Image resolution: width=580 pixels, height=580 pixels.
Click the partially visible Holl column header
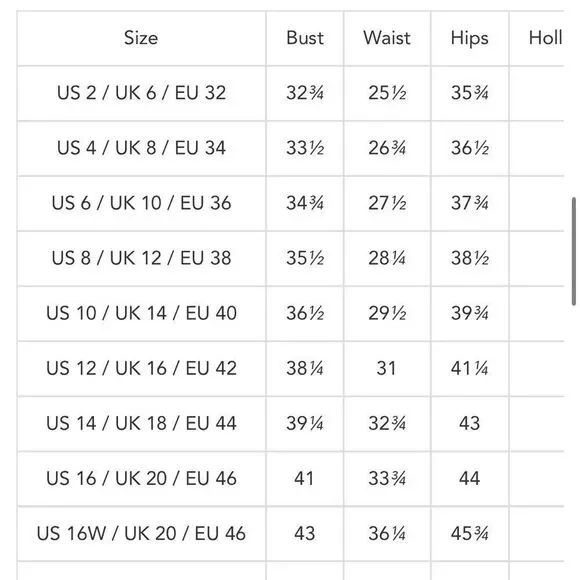pos(545,38)
